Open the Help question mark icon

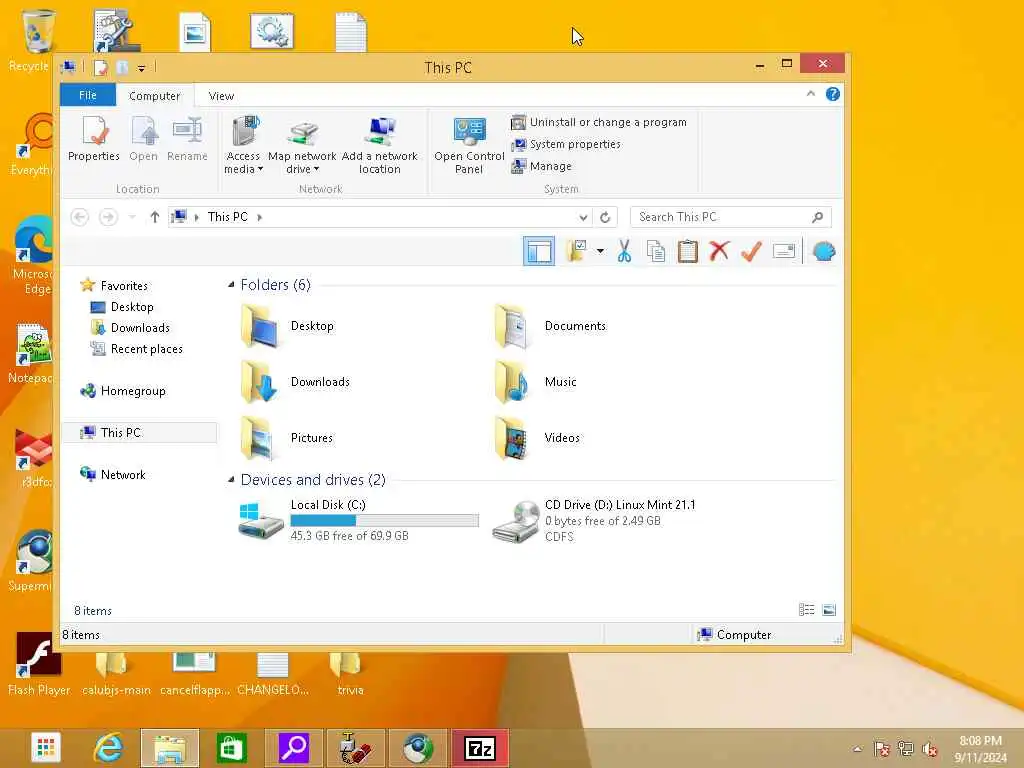[x=833, y=94]
